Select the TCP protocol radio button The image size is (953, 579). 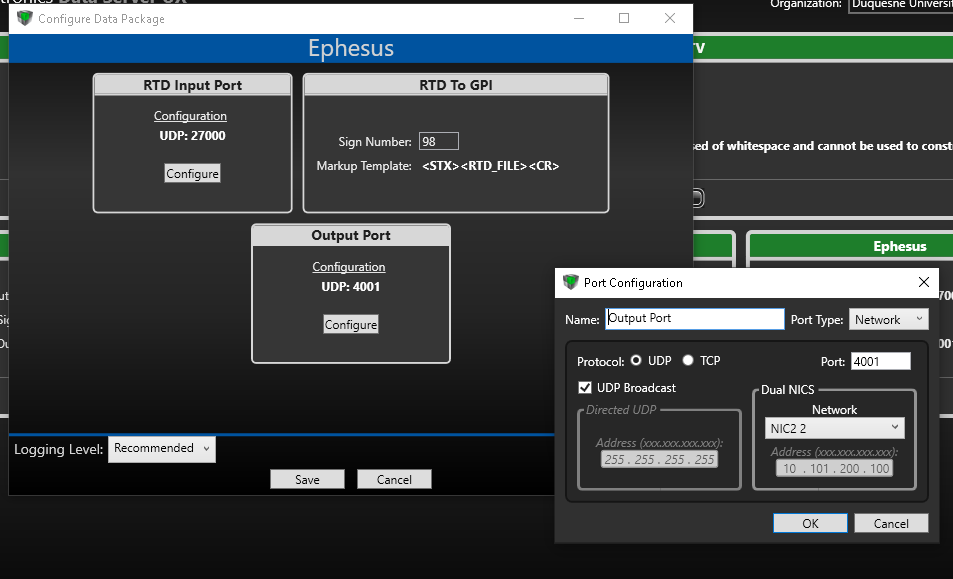(687, 361)
